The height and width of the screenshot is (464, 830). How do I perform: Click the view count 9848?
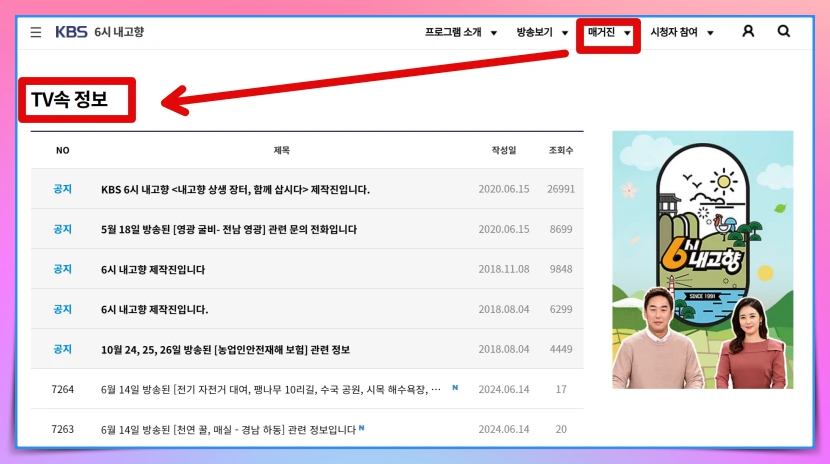click(x=561, y=269)
